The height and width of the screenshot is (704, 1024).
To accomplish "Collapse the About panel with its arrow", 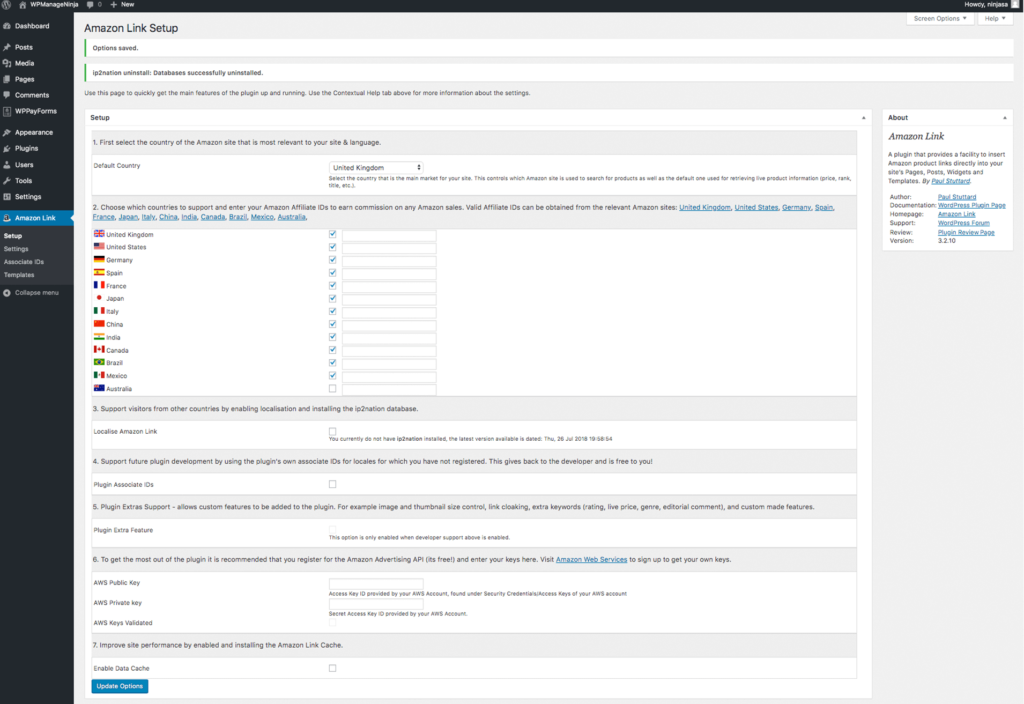I will coord(1006,117).
